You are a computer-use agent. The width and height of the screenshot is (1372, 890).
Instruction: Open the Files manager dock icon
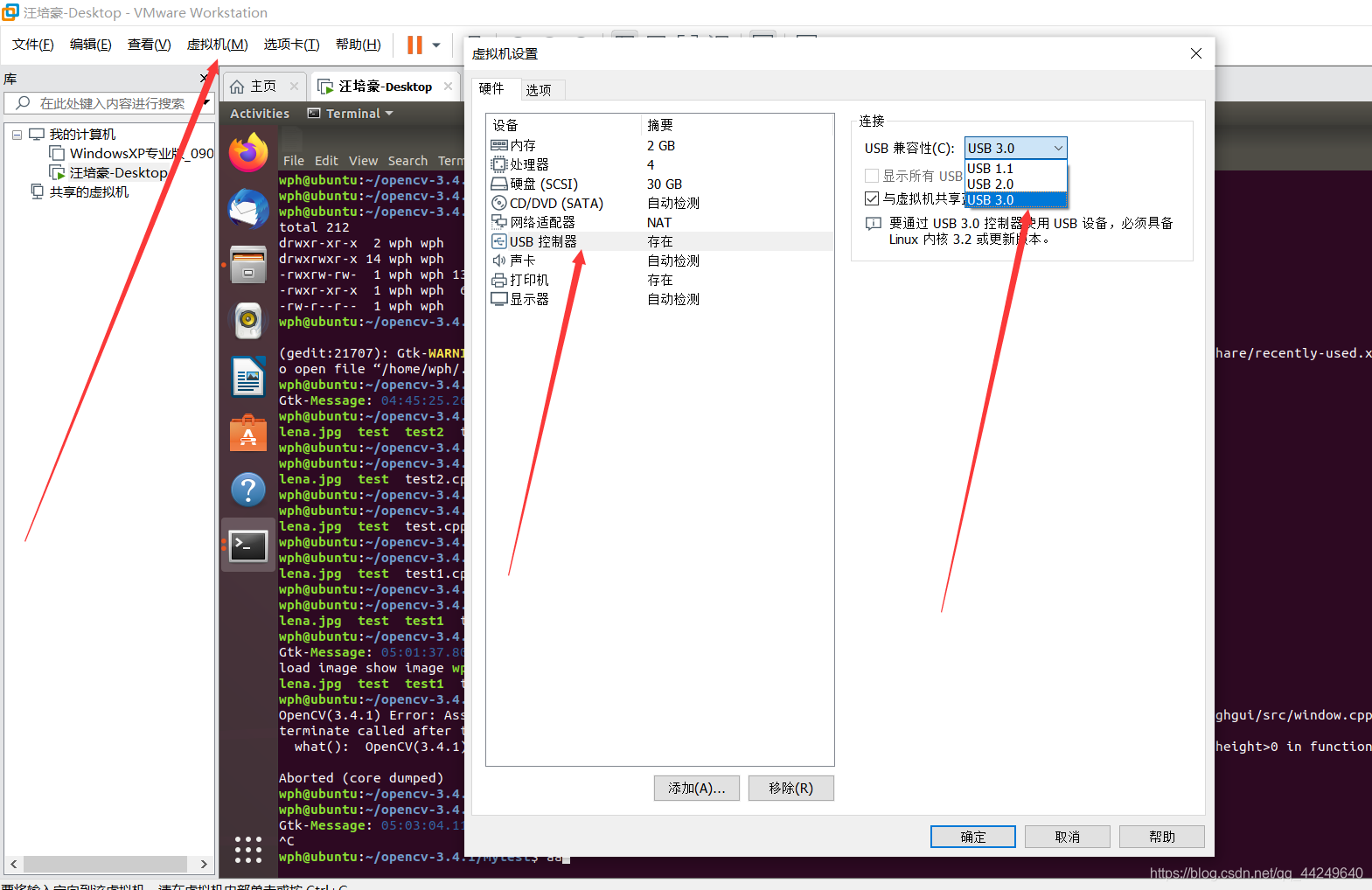pos(248,266)
